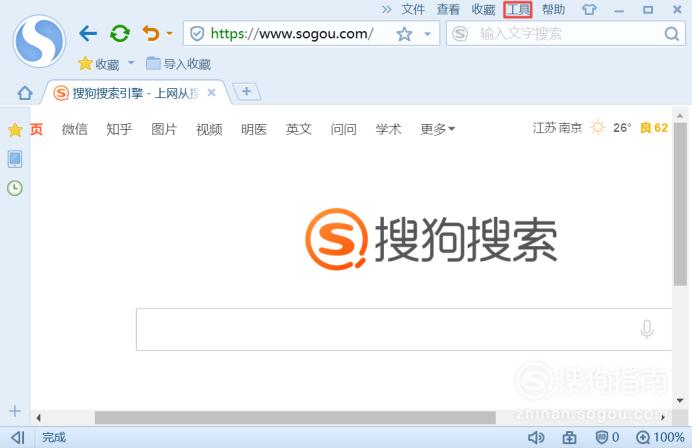Screen dimensions: 692x448
Task: Click the main Sogou search input box
Action: pyautogui.click(x=404, y=330)
